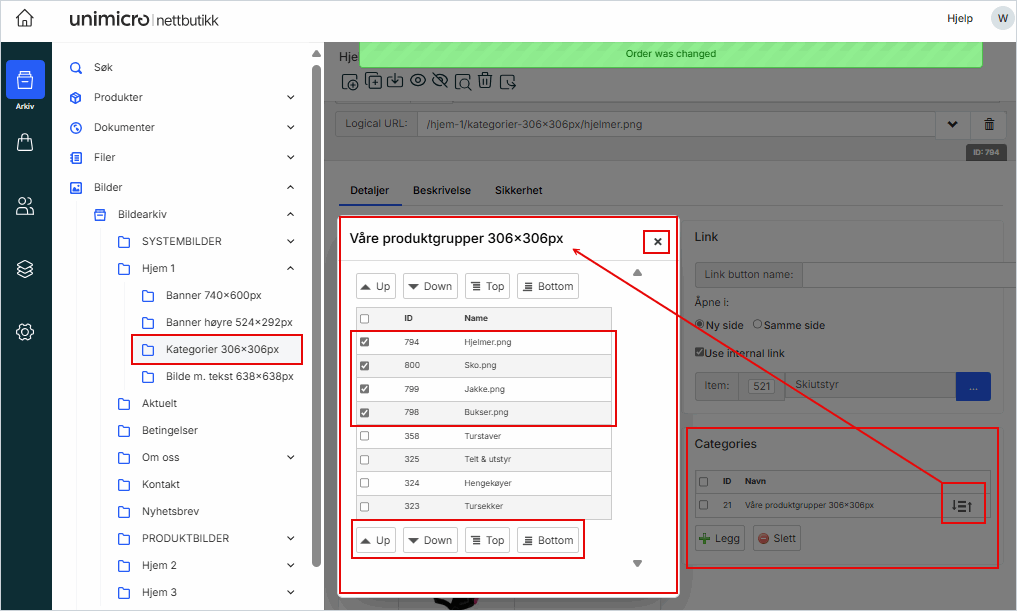Screen dimensions: 1017x611
Task: Select the Samme side radio option
Action: tap(757, 325)
